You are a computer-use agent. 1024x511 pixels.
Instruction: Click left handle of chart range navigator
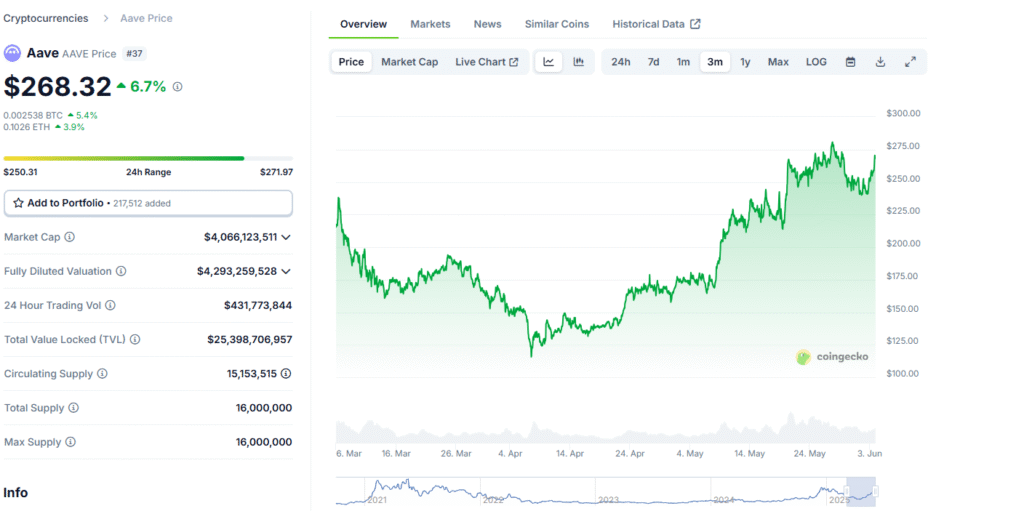click(x=848, y=491)
